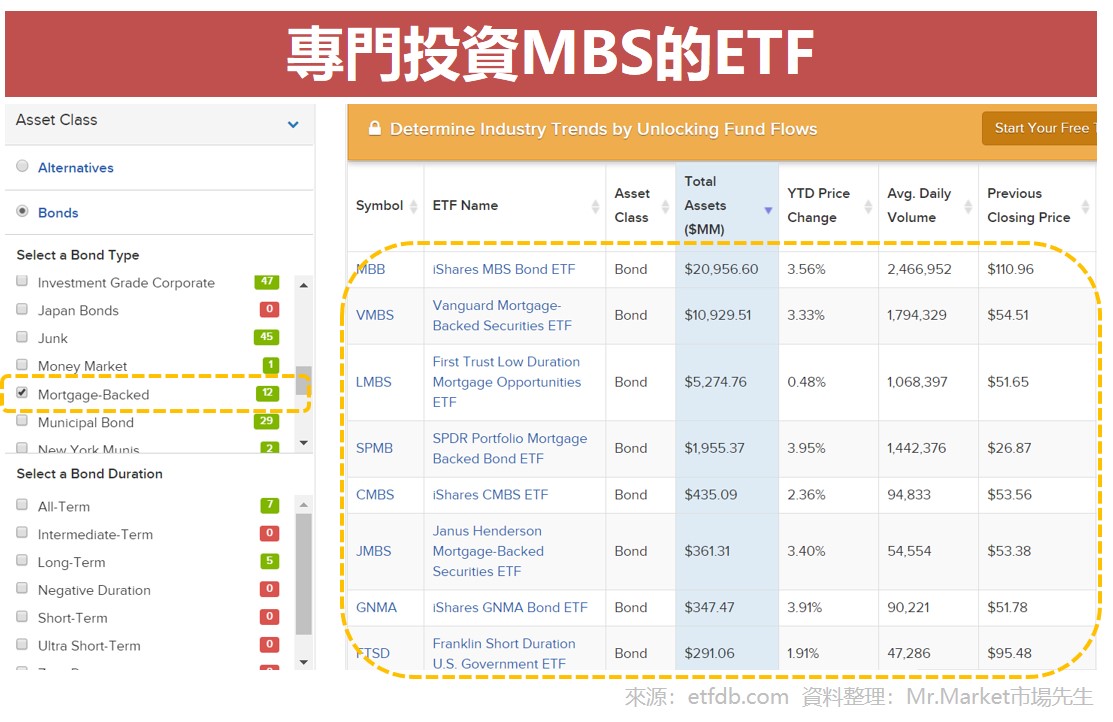The image size is (1113, 722).
Task: Click the Bonds asset class link
Action: point(58,213)
